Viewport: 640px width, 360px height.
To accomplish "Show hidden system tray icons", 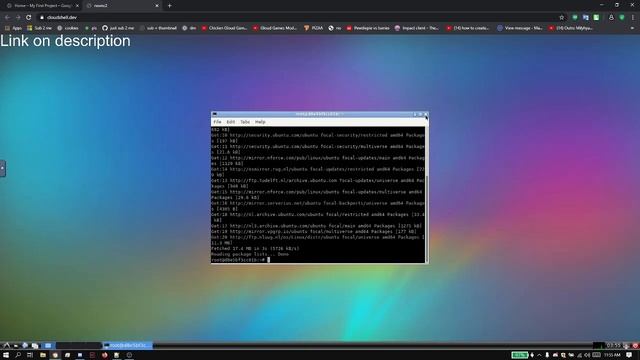I will (x=539, y=355).
